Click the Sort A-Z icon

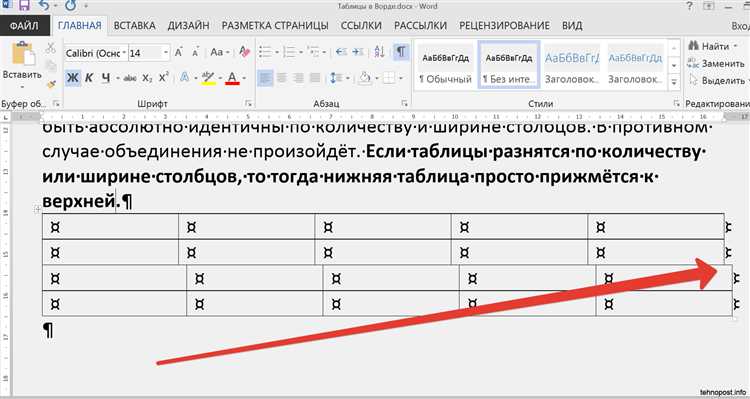point(379,52)
